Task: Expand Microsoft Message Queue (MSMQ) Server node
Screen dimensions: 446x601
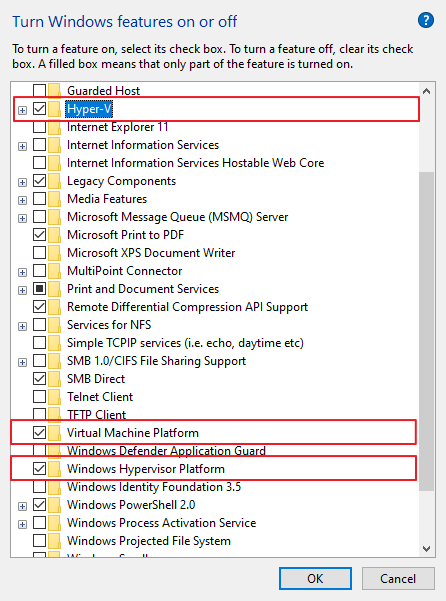Action: click(23, 218)
